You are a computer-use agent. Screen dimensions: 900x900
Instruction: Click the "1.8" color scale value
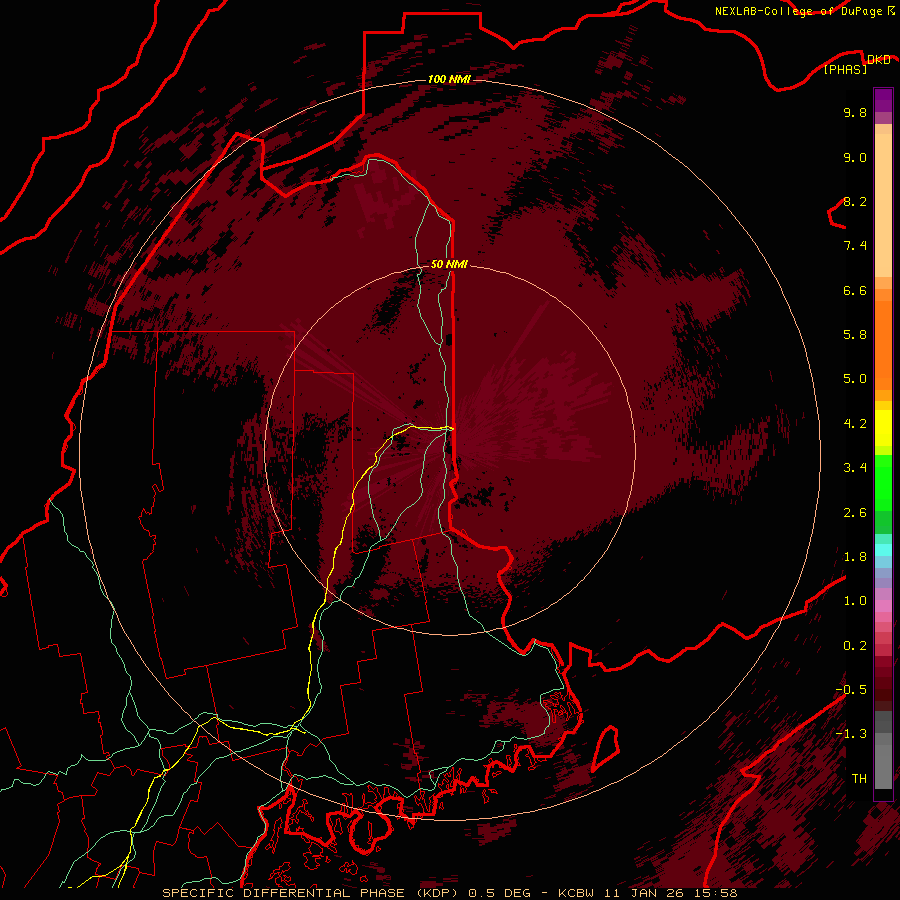coord(855,557)
